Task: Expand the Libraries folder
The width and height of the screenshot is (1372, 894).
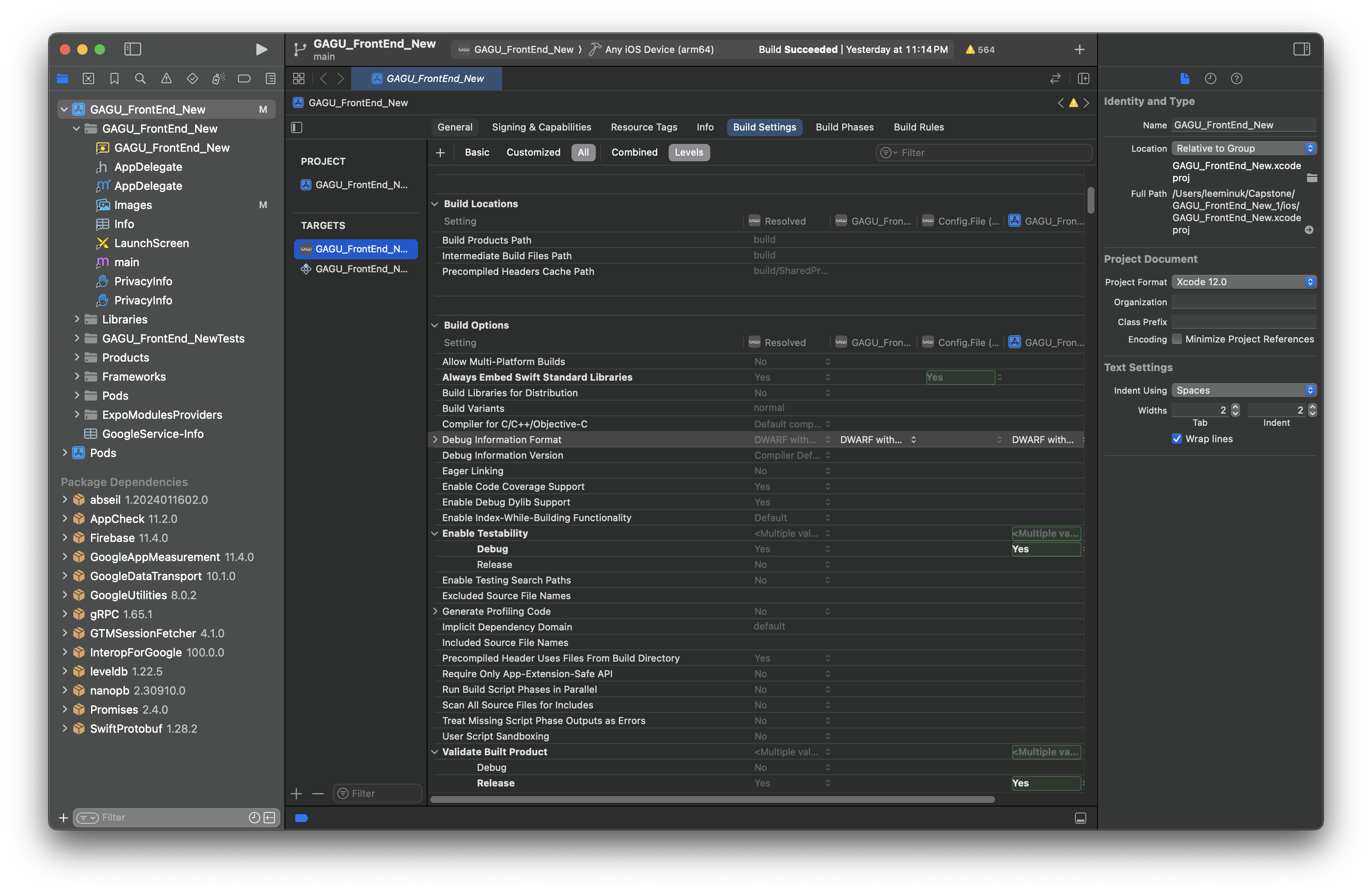Action: [77, 319]
